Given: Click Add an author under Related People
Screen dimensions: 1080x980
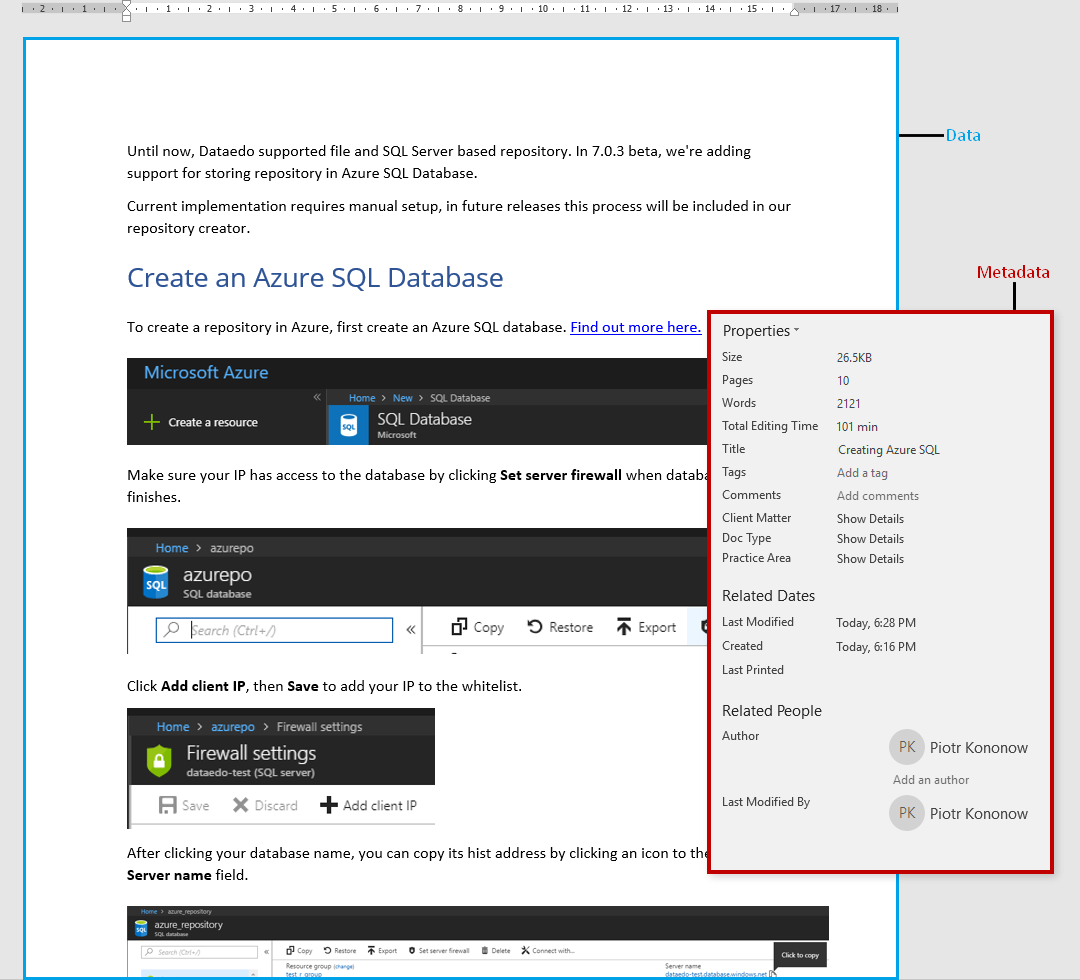Looking at the screenshot, I should point(931,780).
